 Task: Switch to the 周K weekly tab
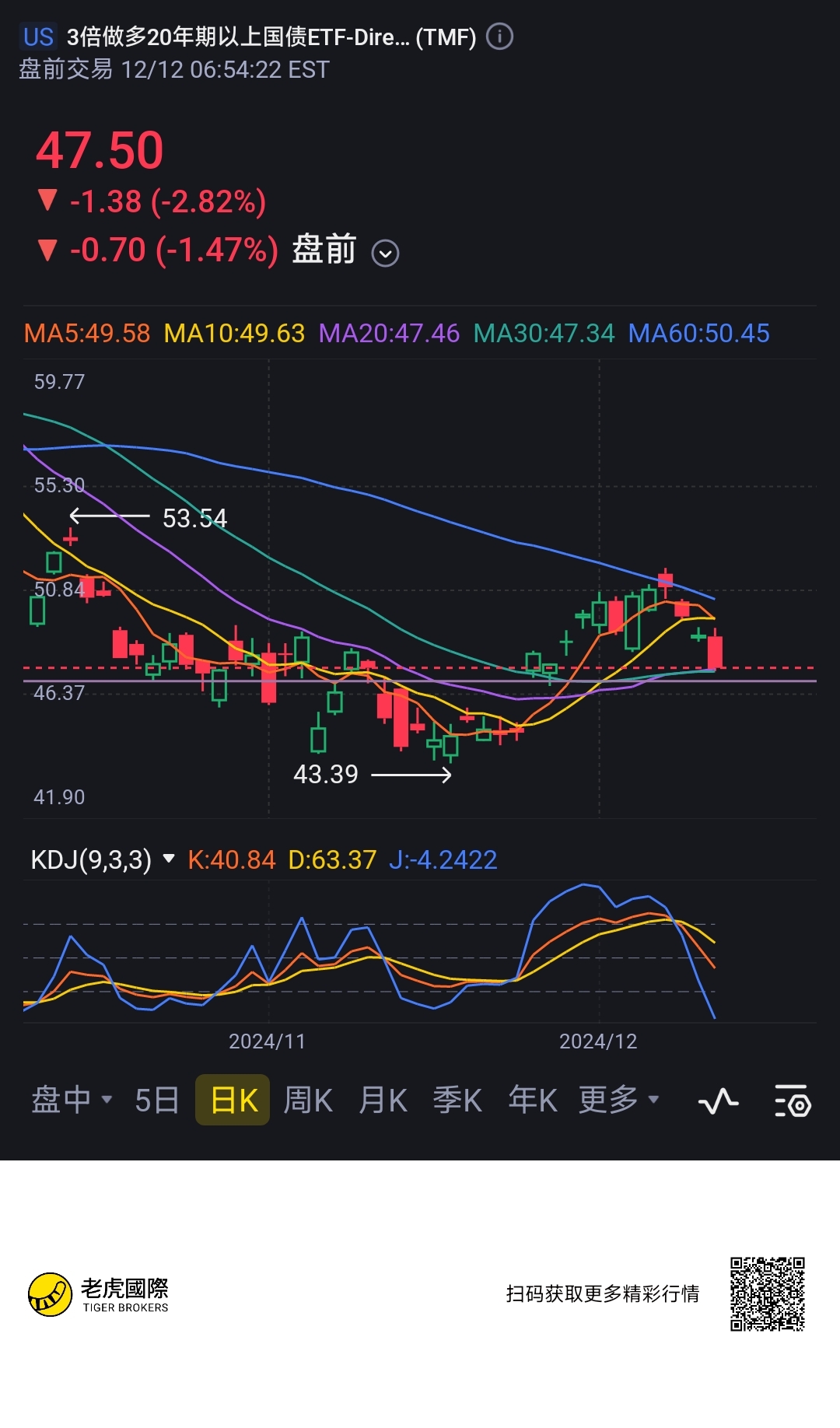coord(308,1100)
